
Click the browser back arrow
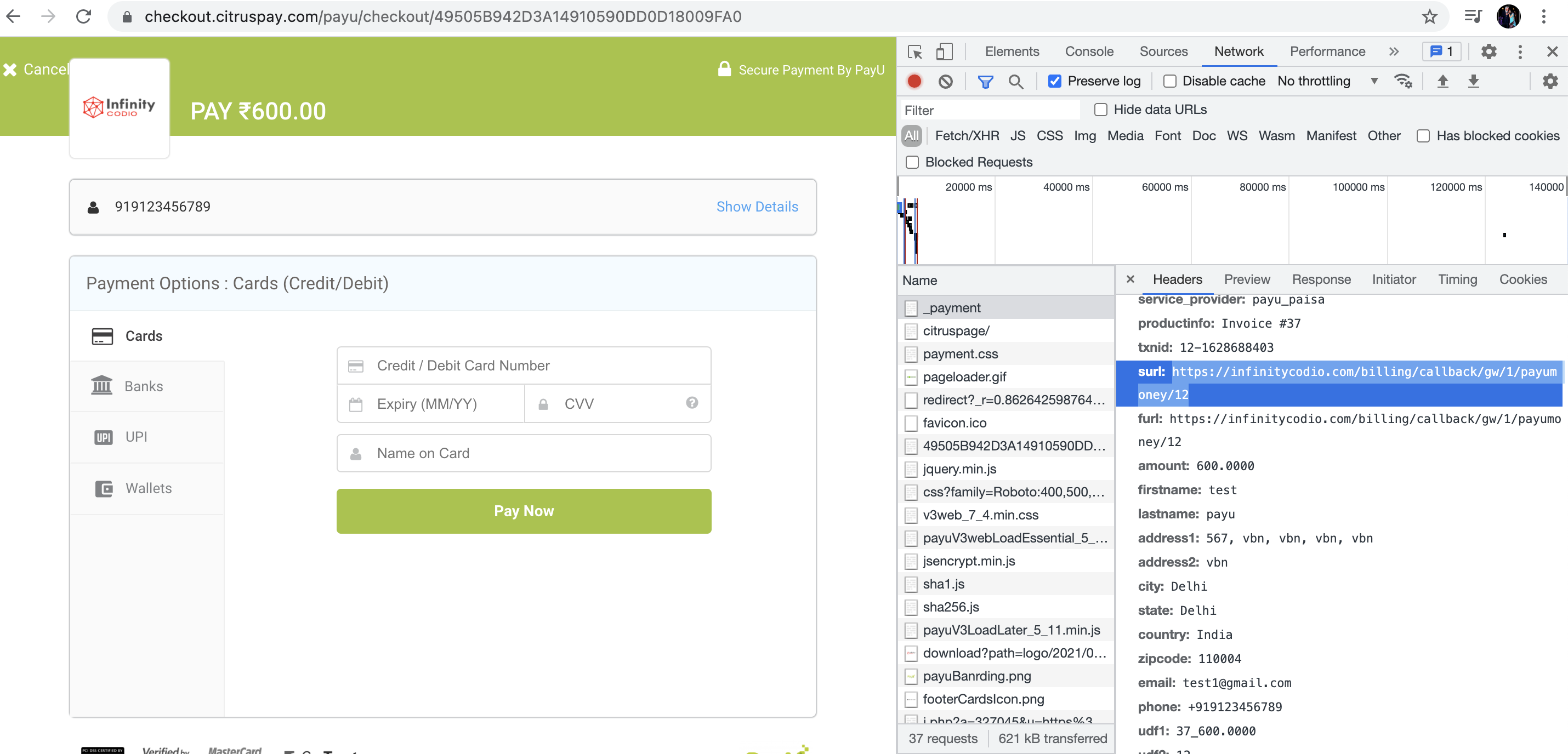[x=13, y=16]
